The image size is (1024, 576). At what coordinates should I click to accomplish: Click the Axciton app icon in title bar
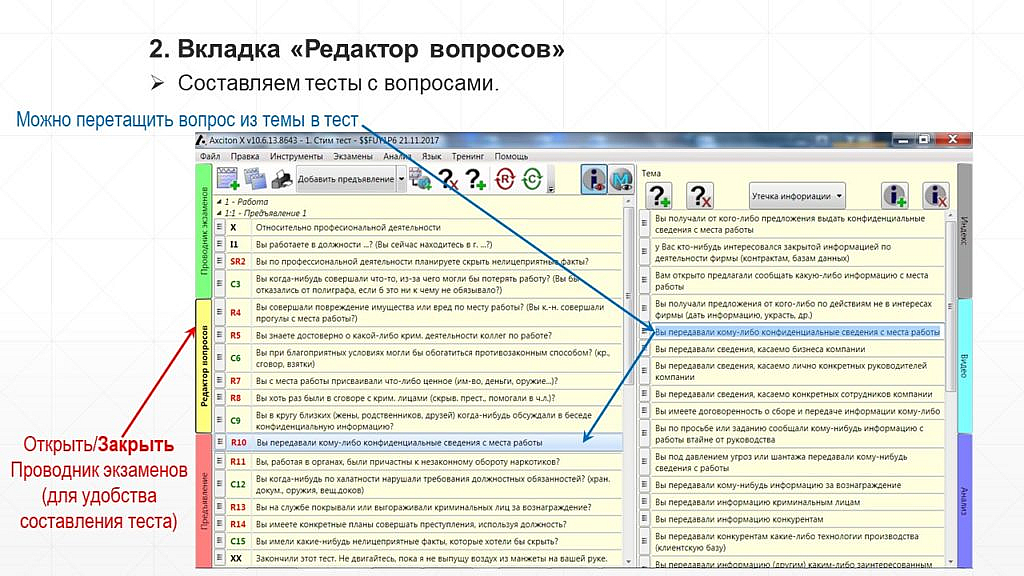point(201,140)
